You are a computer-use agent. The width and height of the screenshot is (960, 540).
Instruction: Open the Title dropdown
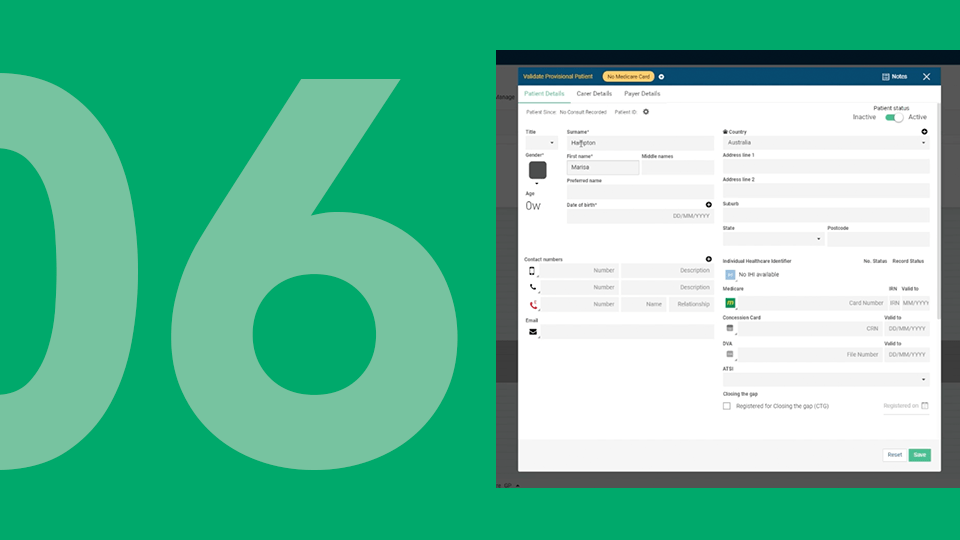click(541, 143)
